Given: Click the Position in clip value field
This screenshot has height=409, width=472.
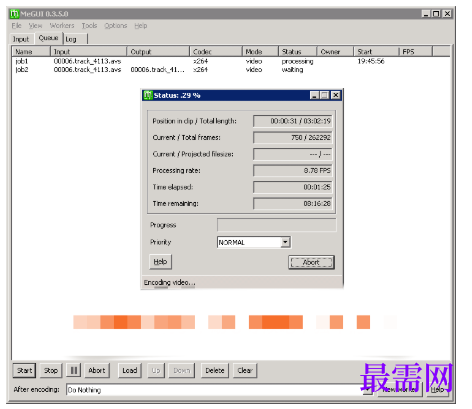Looking at the screenshot, I should click(293, 121).
